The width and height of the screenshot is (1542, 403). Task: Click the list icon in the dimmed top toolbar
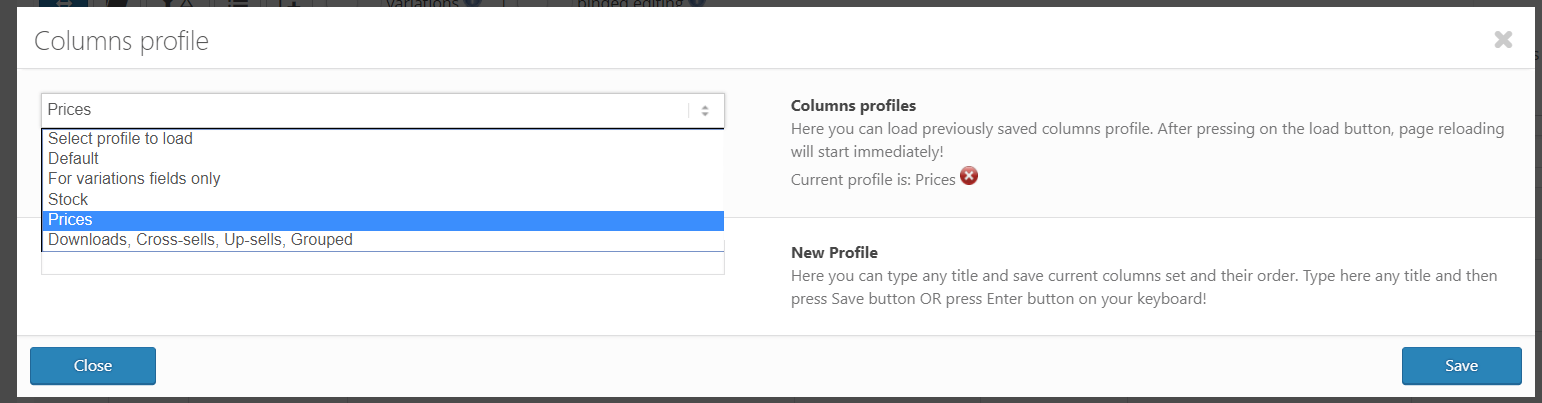pyautogui.click(x=237, y=3)
